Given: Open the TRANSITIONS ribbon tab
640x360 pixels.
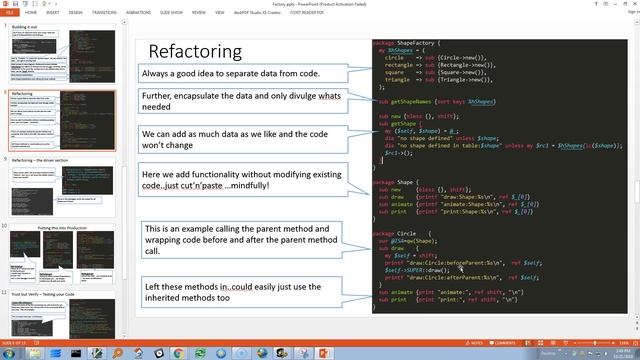Looking at the screenshot, I should pyautogui.click(x=104, y=13).
